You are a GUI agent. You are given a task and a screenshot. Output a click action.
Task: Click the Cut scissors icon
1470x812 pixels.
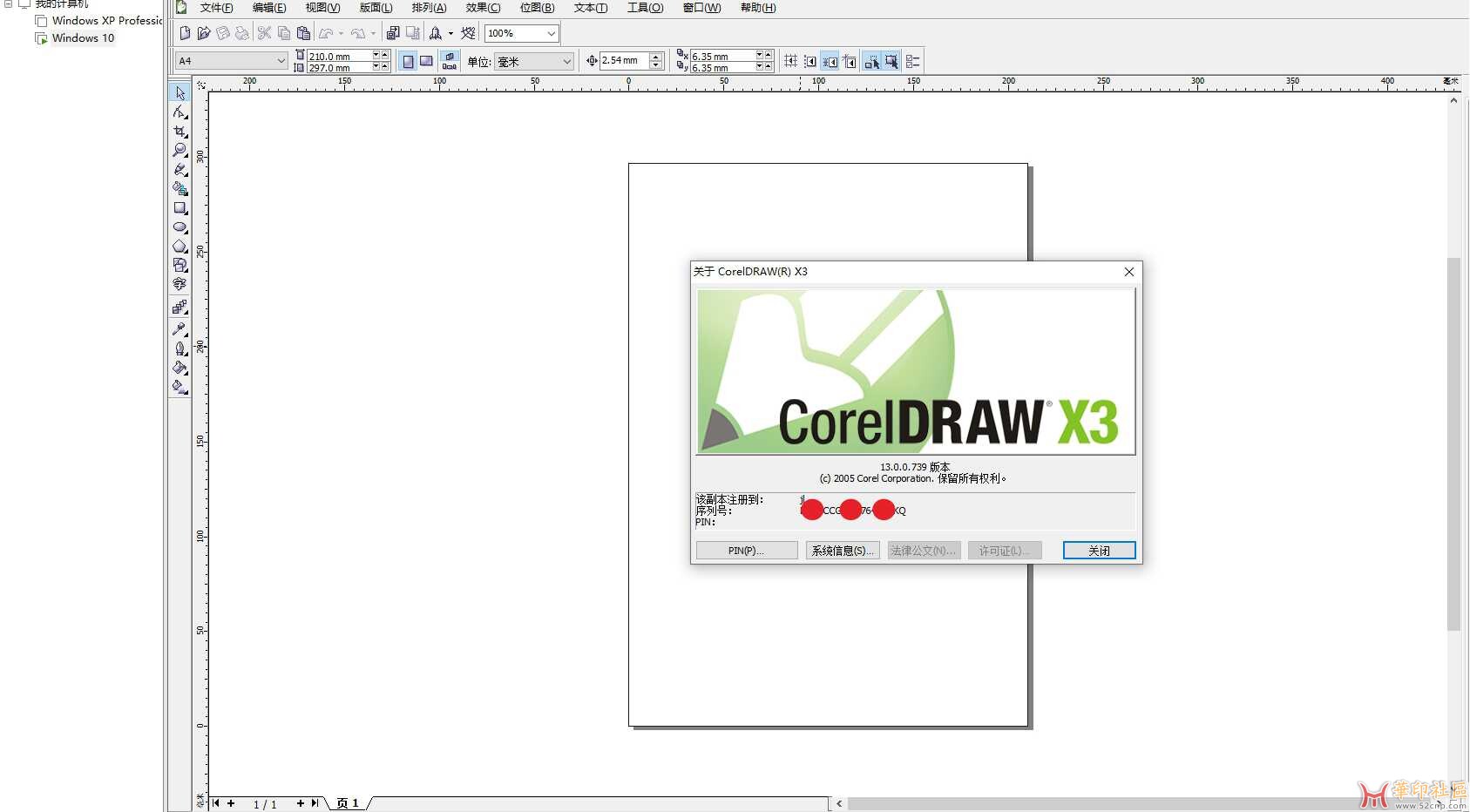(x=264, y=33)
